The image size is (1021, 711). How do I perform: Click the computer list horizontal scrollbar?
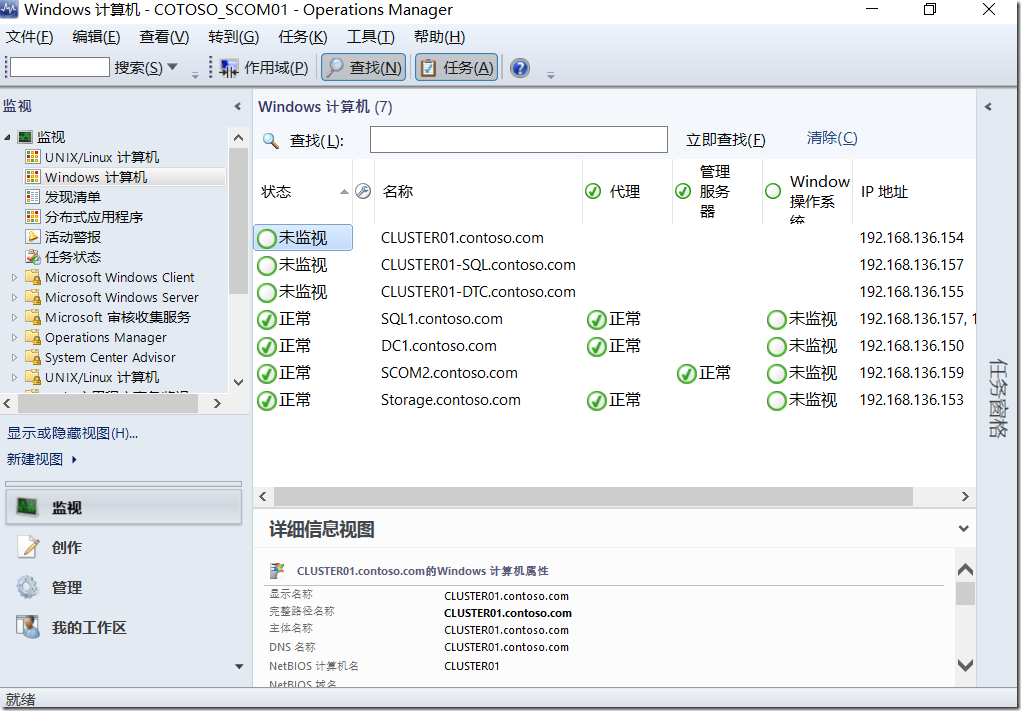[x=593, y=497]
